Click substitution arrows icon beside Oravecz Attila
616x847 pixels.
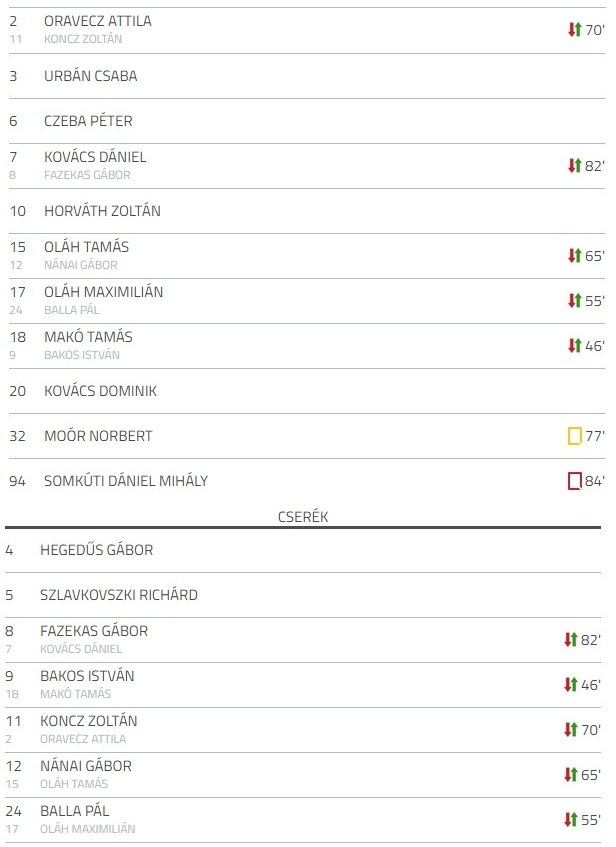point(574,30)
